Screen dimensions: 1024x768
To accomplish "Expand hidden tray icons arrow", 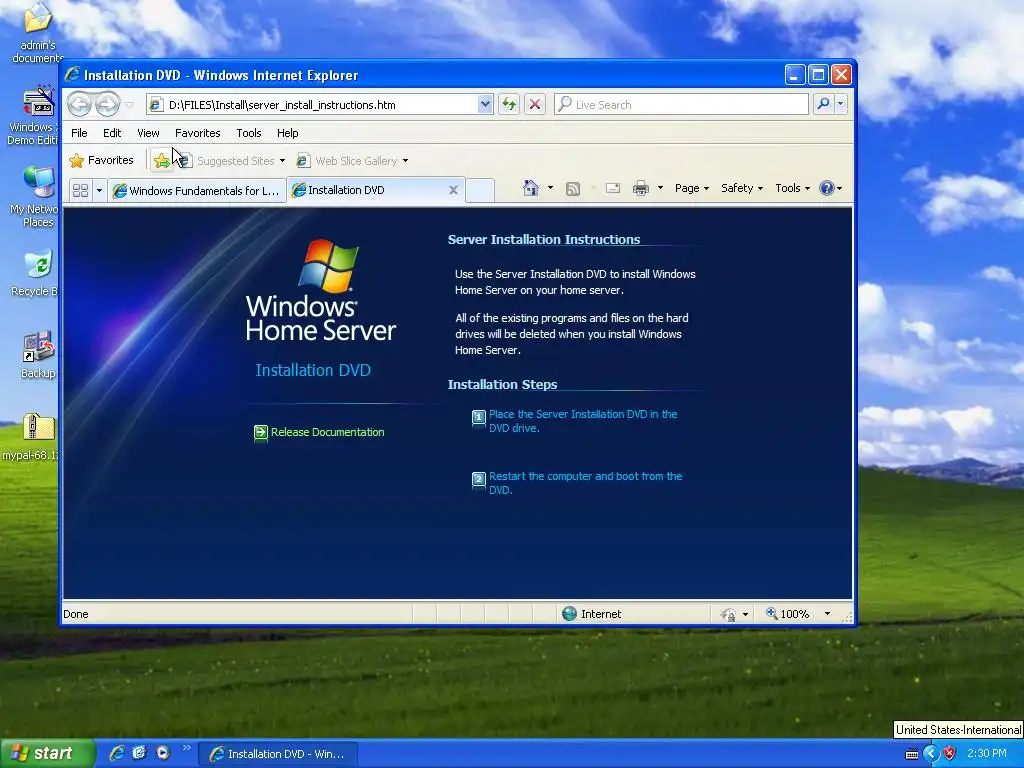I will point(931,753).
